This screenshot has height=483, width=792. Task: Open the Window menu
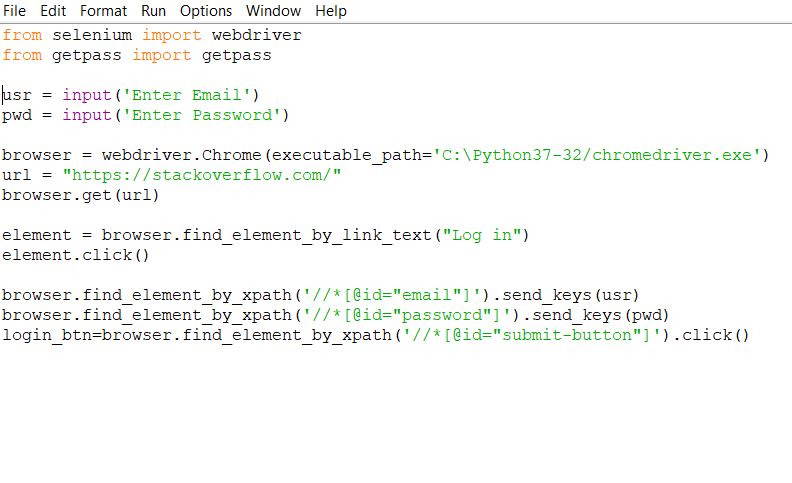click(273, 11)
